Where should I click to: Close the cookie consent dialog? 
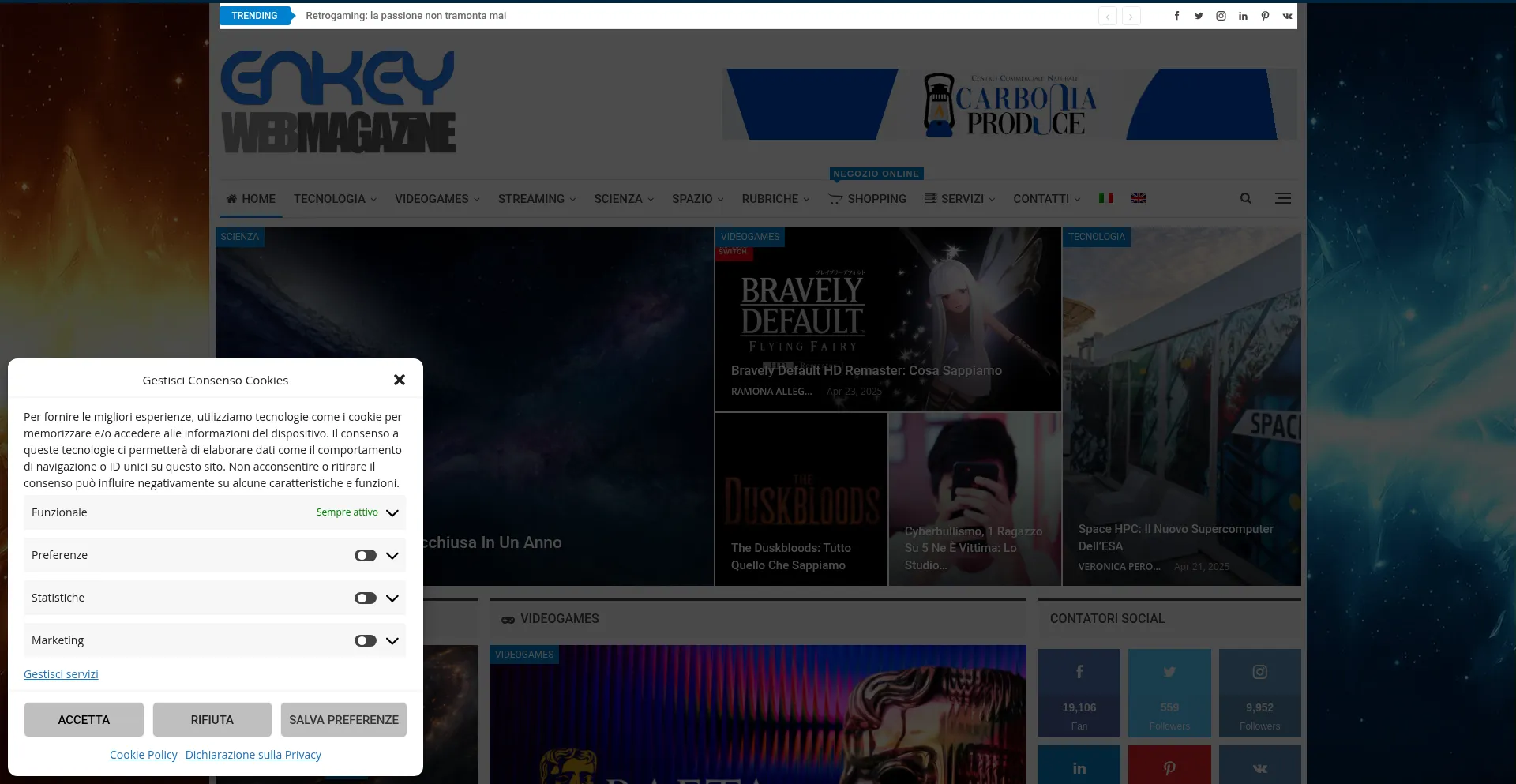pyautogui.click(x=400, y=380)
